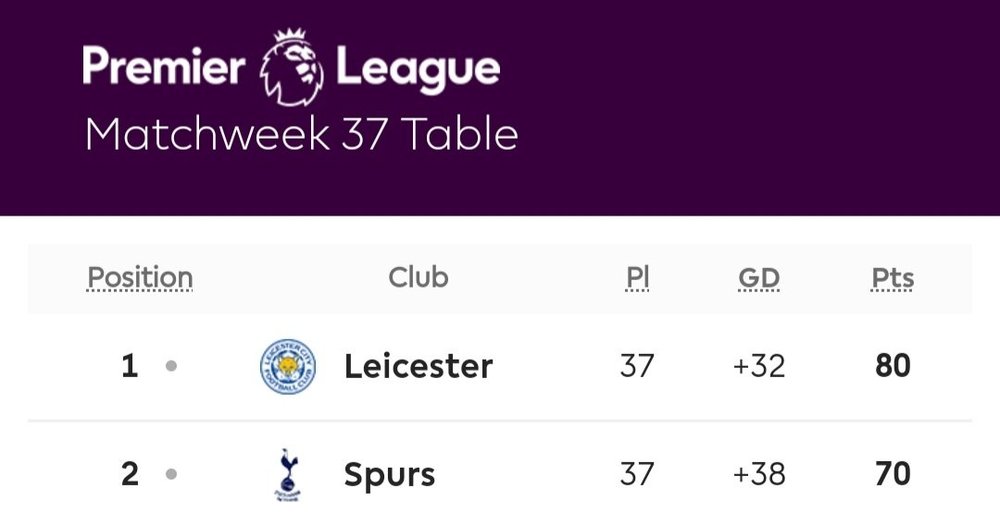Click the League word in the header logo
Viewport: 1000px width, 525px height.
click(x=418, y=69)
